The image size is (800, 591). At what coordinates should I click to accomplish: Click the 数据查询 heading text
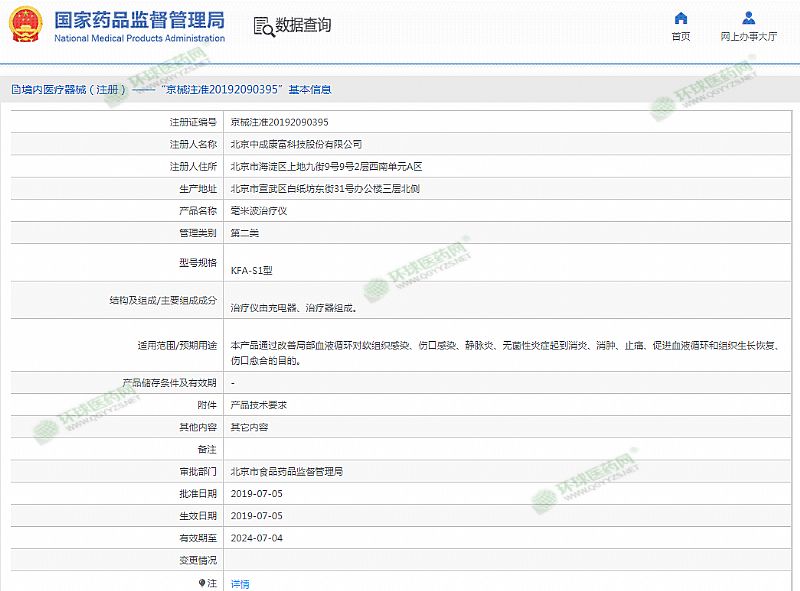click(x=303, y=25)
